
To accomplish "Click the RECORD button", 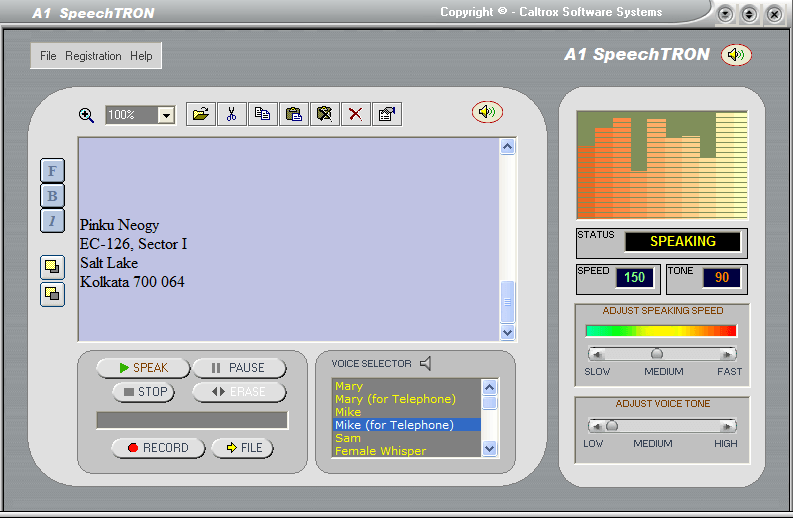I will click(x=158, y=448).
